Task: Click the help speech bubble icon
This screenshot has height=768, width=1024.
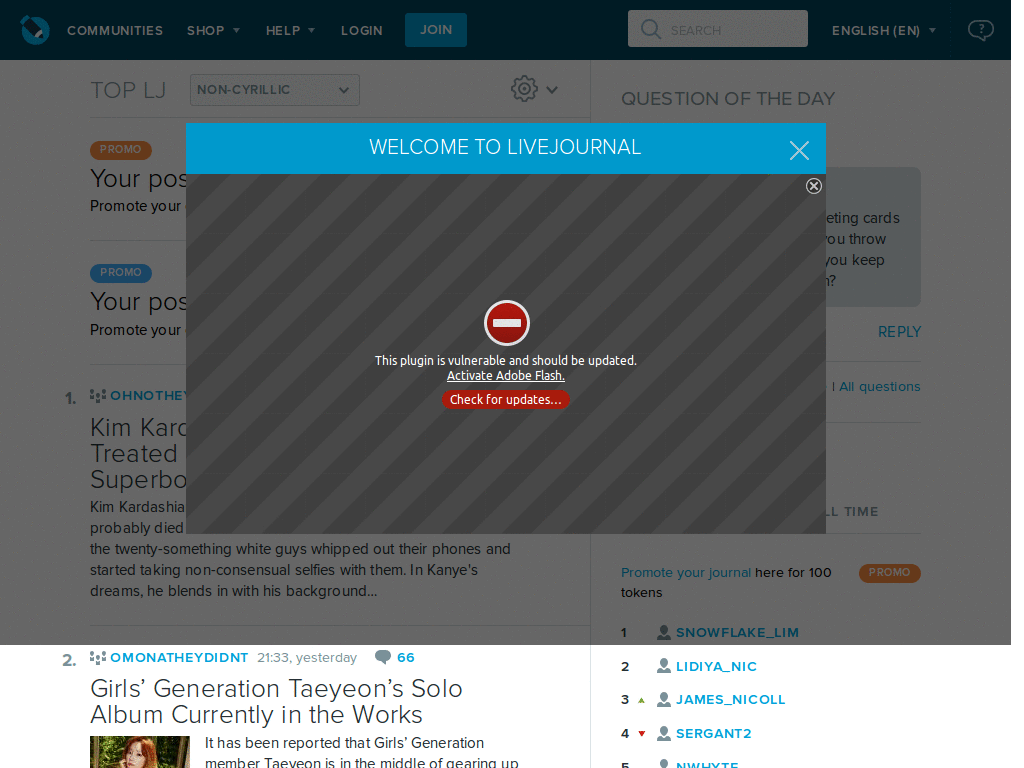Action: tap(980, 30)
